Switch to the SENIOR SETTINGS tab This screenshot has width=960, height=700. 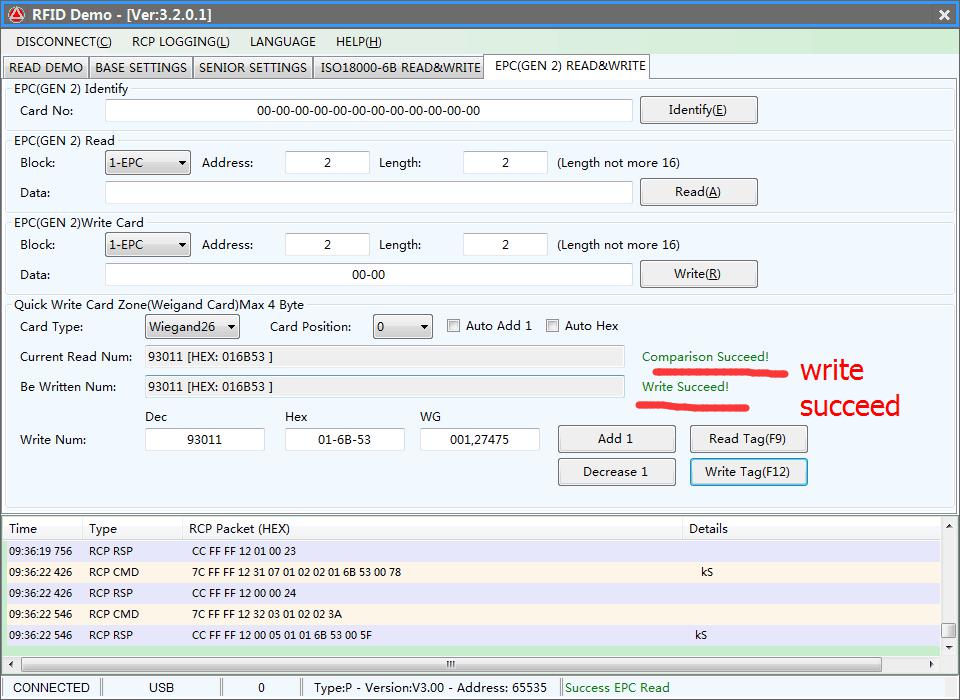pos(252,67)
